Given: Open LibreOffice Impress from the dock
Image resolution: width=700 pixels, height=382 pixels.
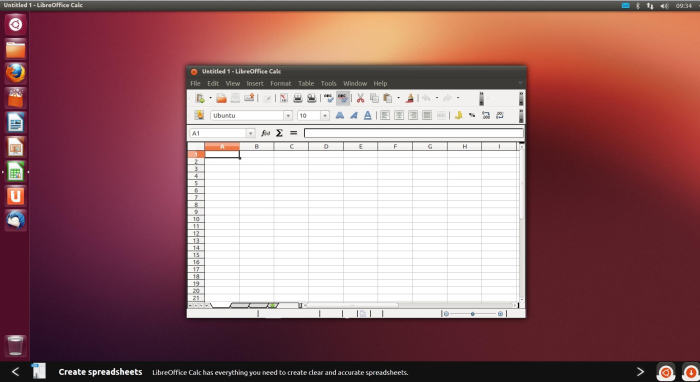Looking at the screenshot, I should [x=16, y=147].
